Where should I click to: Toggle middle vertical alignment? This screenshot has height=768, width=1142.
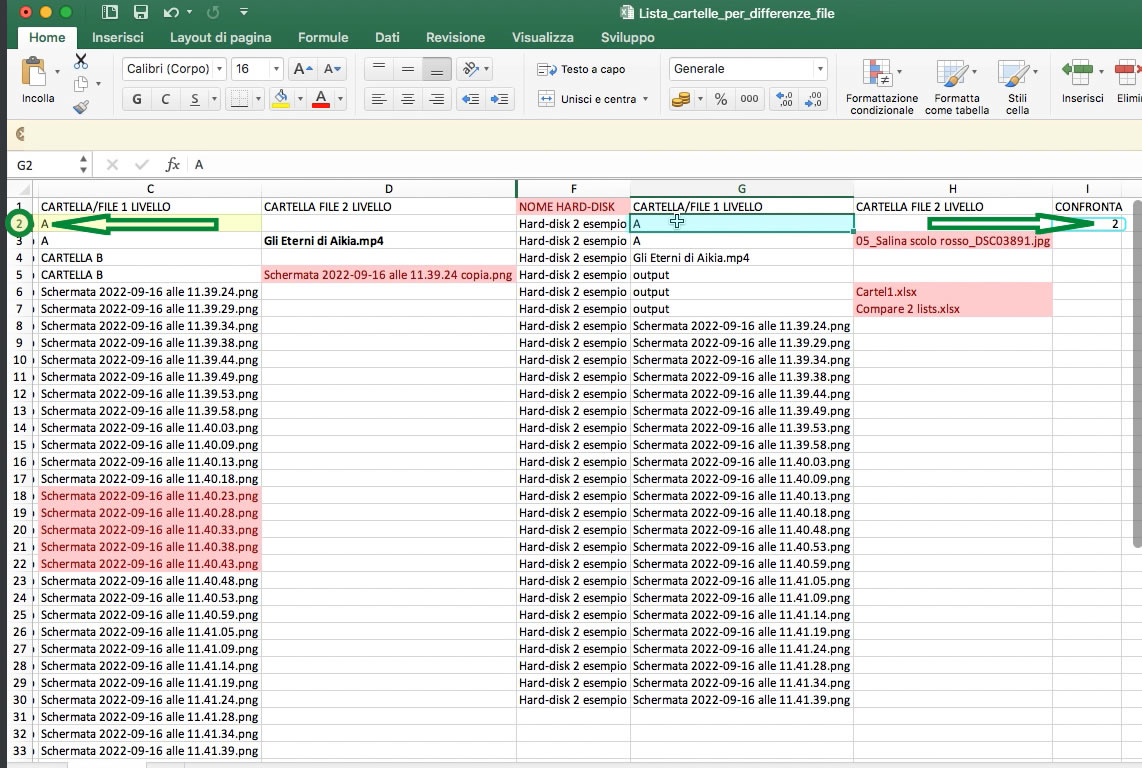[408, 69]
